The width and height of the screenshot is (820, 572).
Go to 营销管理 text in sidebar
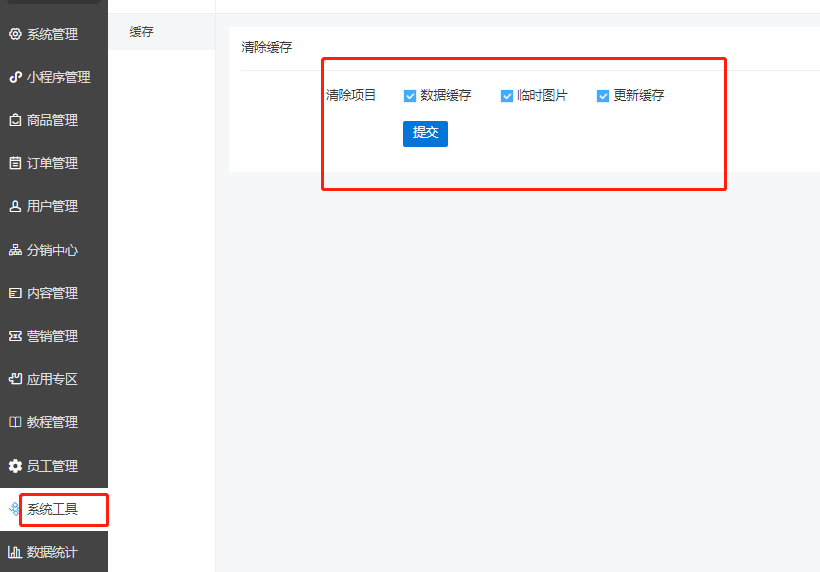coord(52,336)
